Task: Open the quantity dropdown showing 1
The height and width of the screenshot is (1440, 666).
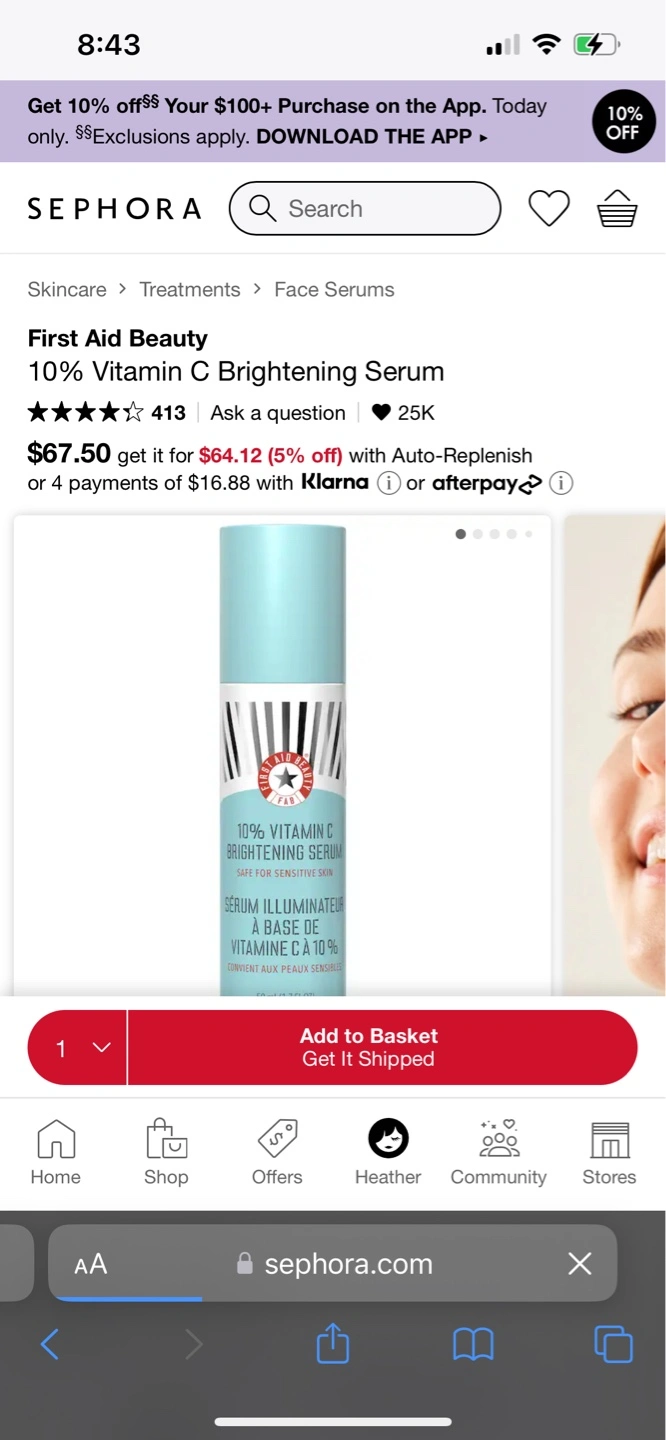Action: point(77,1047)
